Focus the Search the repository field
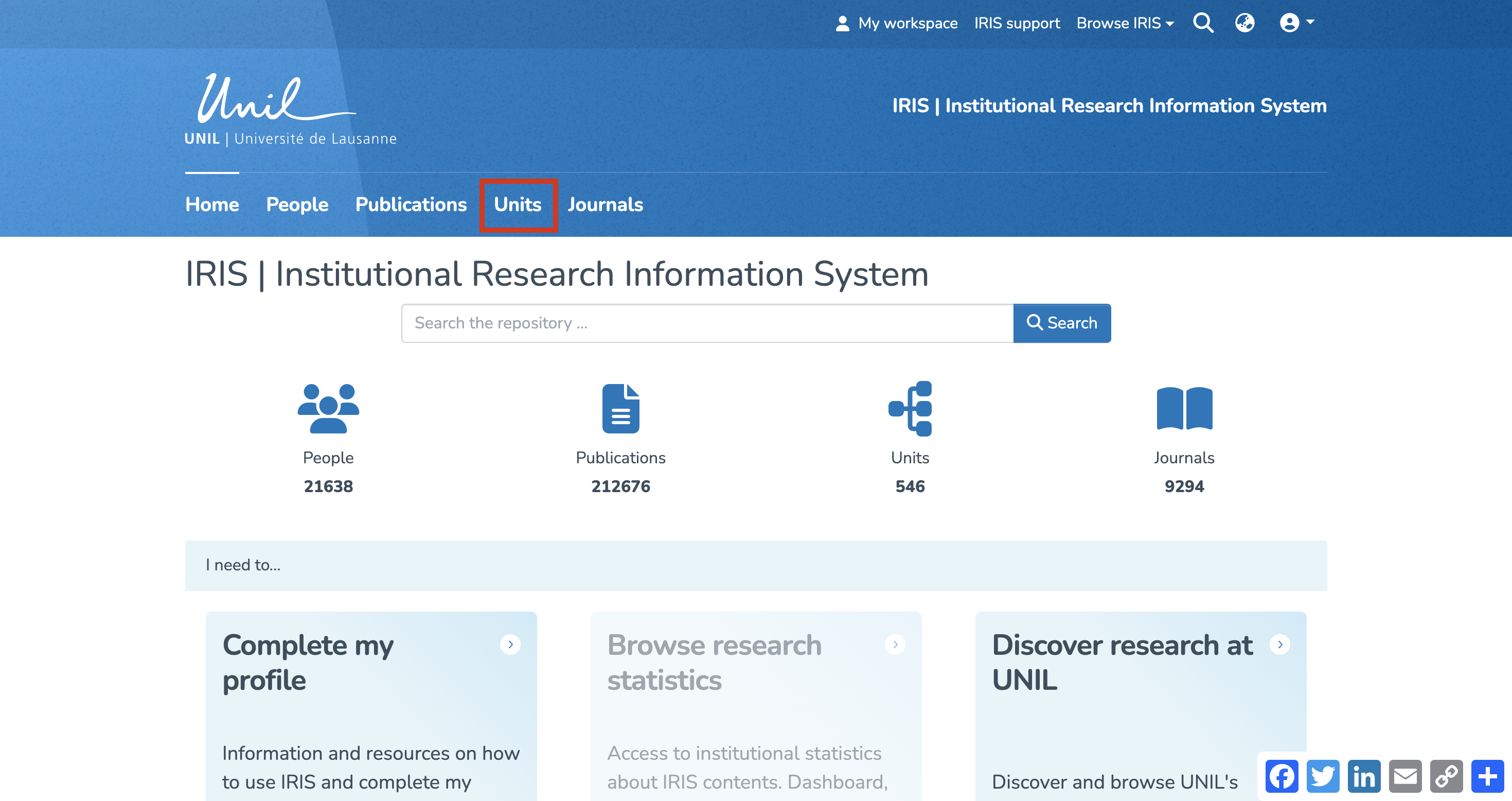 tap(707, 323)
